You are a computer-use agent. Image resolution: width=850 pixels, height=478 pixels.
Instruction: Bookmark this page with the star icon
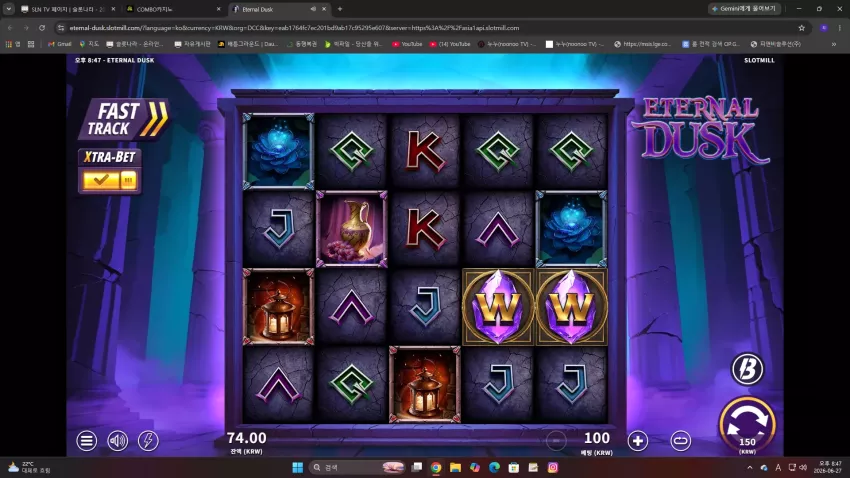[x=801, y=28]
